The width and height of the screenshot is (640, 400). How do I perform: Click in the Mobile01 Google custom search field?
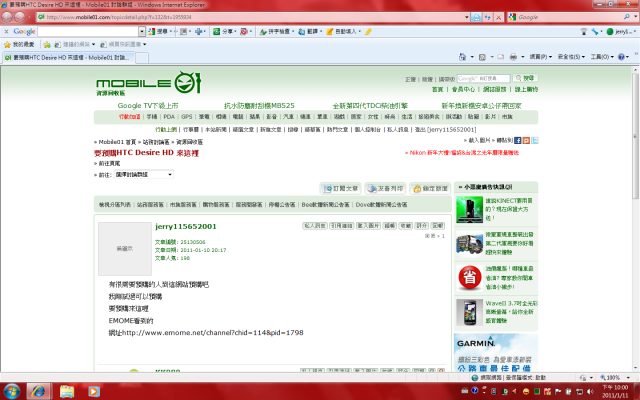[x=483, y=78]
